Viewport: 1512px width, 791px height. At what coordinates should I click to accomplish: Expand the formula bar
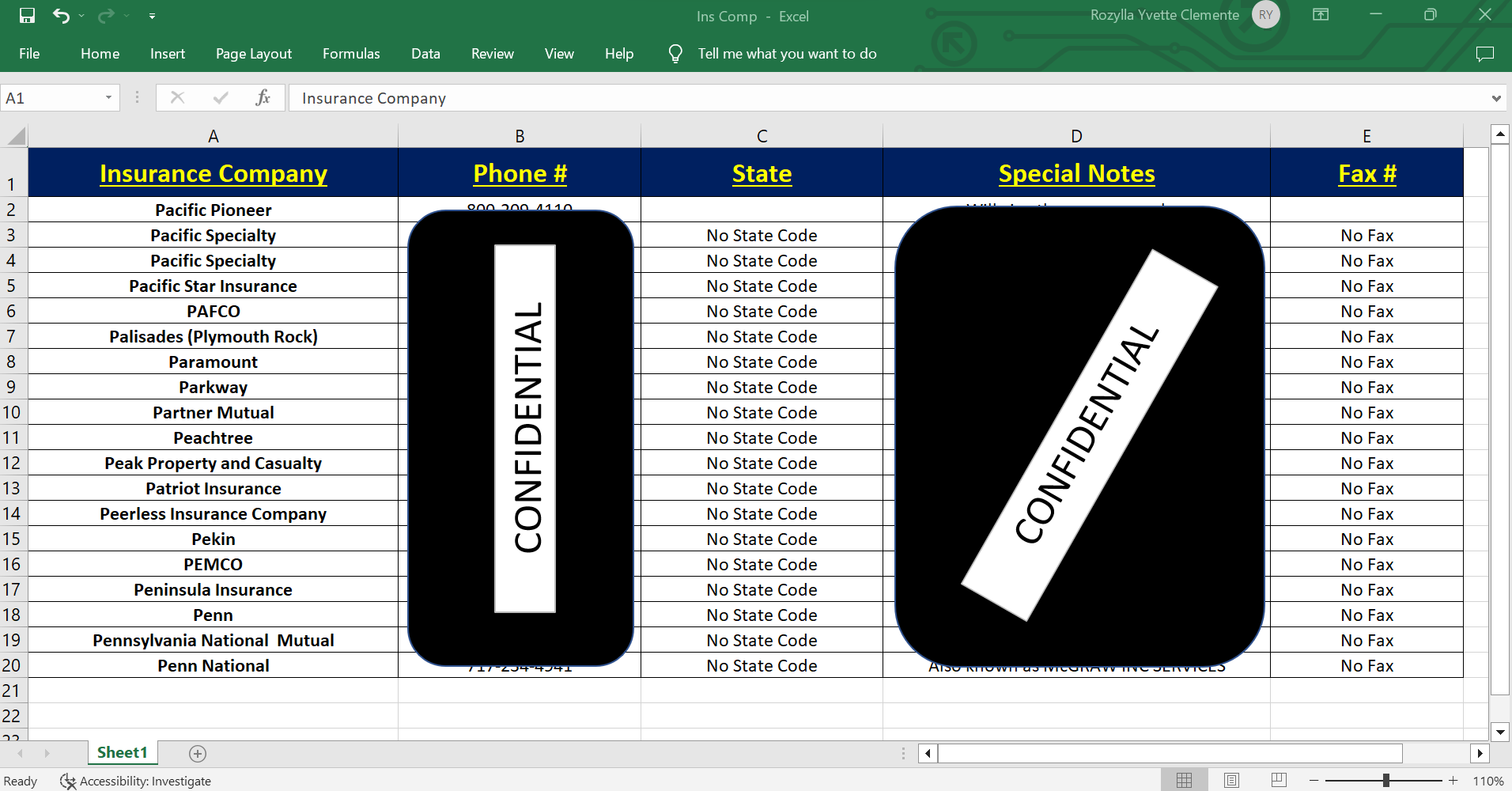click(x=1496, y=98)
